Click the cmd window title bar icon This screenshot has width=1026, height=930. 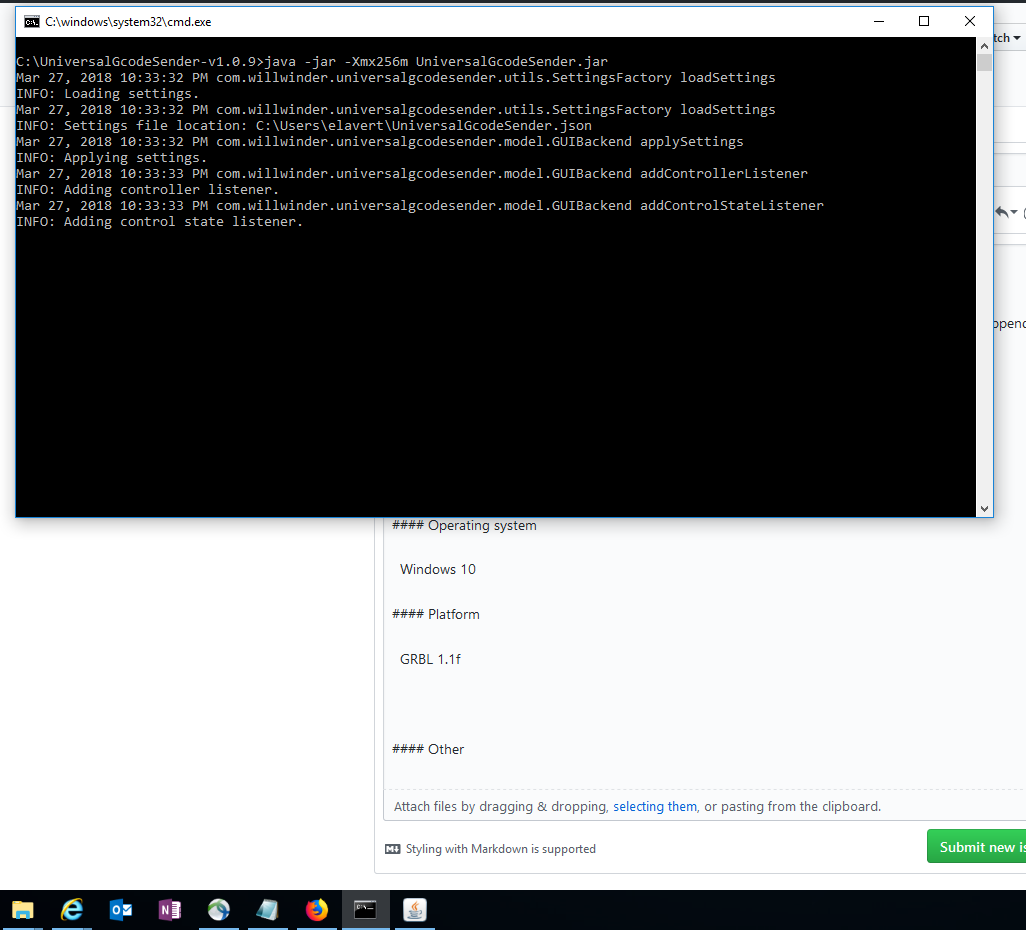[x=31, y=22]
